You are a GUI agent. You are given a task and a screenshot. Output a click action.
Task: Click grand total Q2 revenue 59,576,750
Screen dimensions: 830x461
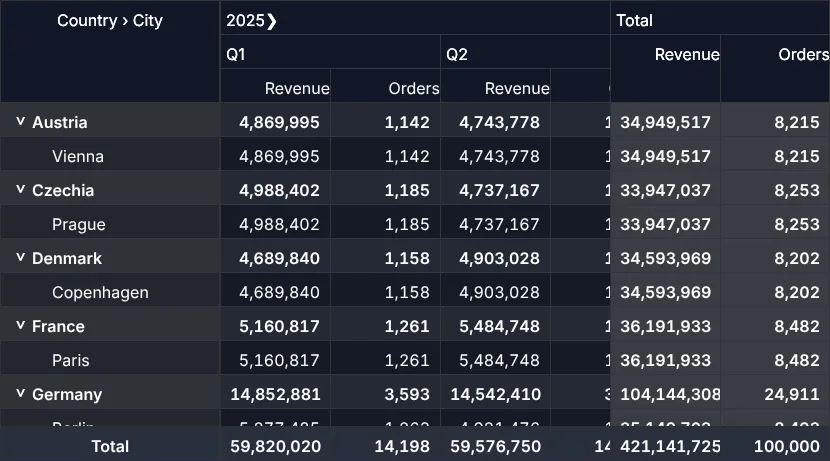[x=495, y=446]
